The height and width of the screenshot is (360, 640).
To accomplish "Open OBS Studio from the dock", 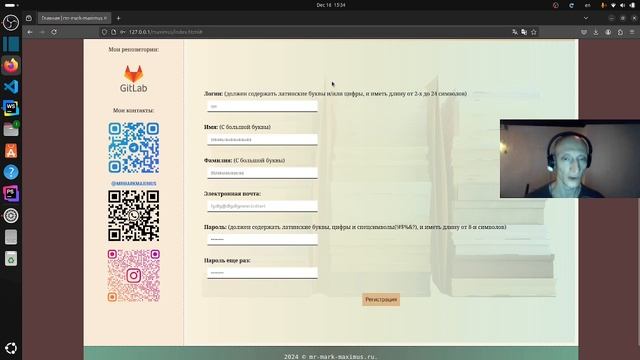I will pyautogui.click(x=11, y=22).
